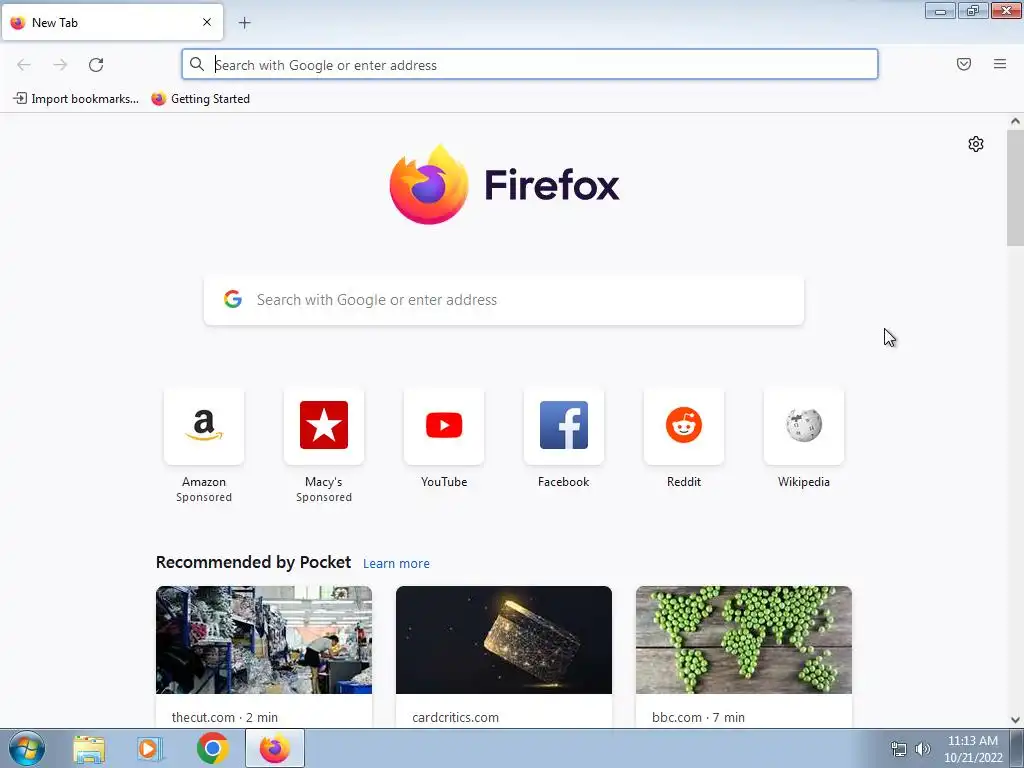Open the Macy's sponsored tile

[324, 426]
